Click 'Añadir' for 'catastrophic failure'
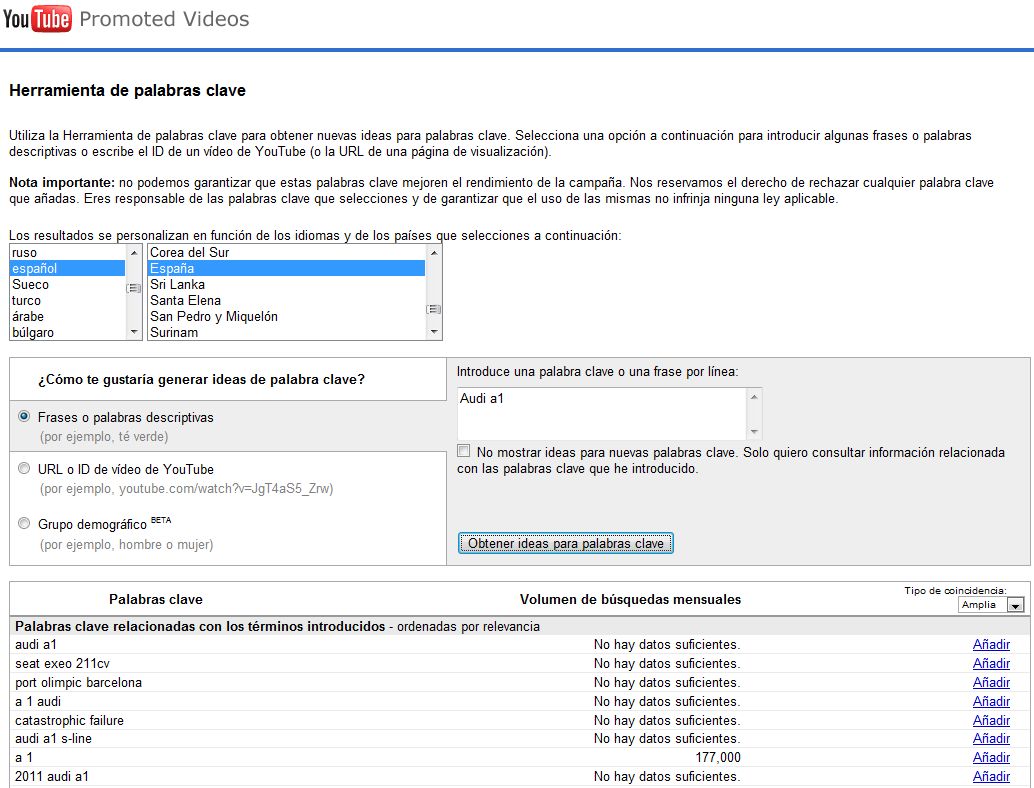The height and width of the screenshot is (788, 1034). coord(991,721)
